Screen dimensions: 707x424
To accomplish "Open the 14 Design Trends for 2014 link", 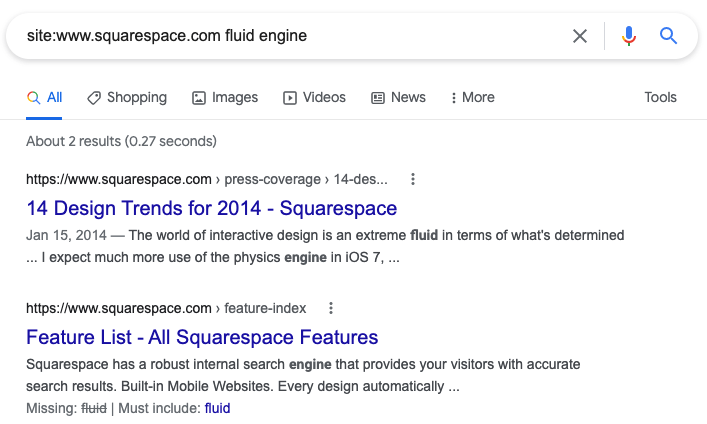I will 211,209.
